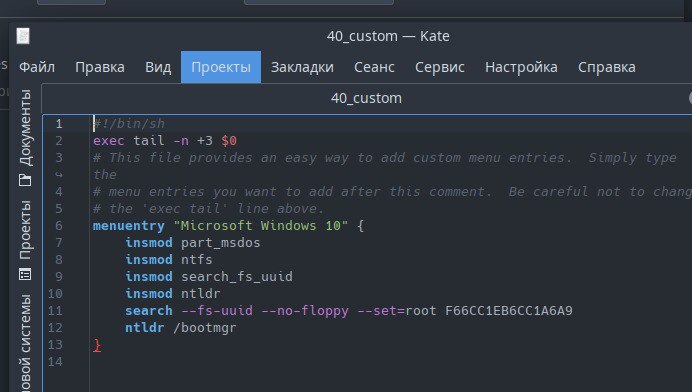Click '/bootmgr' on line 12

coord(205,328)
